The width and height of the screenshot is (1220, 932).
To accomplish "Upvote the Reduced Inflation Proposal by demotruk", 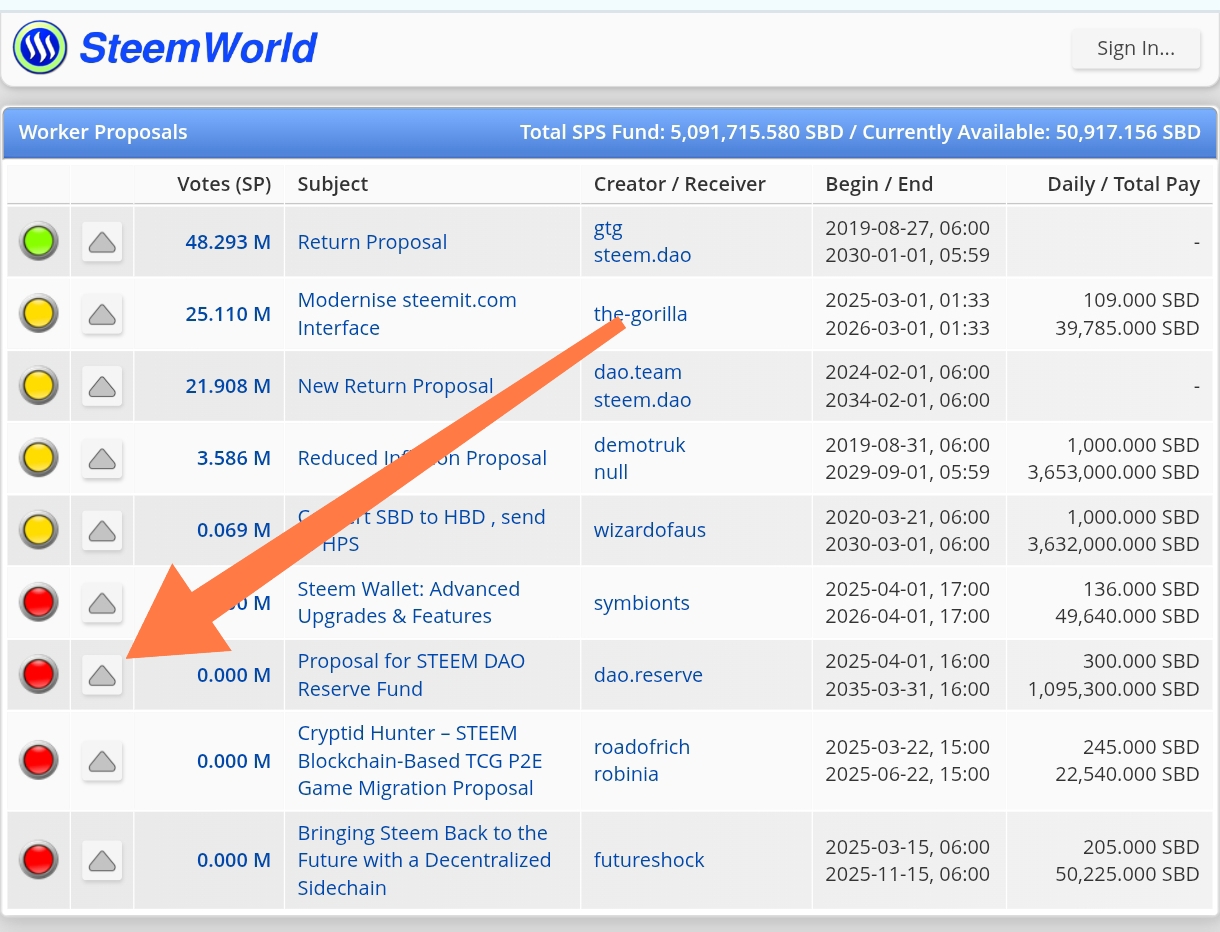I will (x=102, y=458).
